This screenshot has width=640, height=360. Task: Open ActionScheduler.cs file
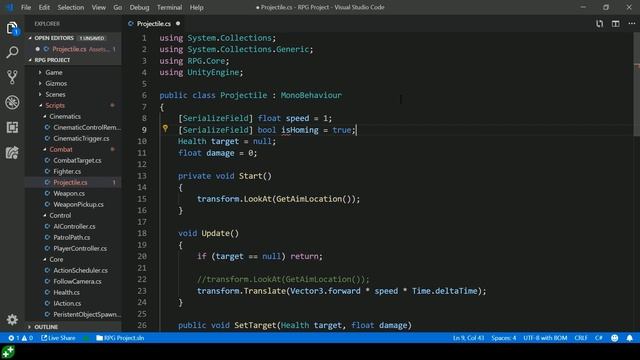pyautogui.click(x=80, y=270)
